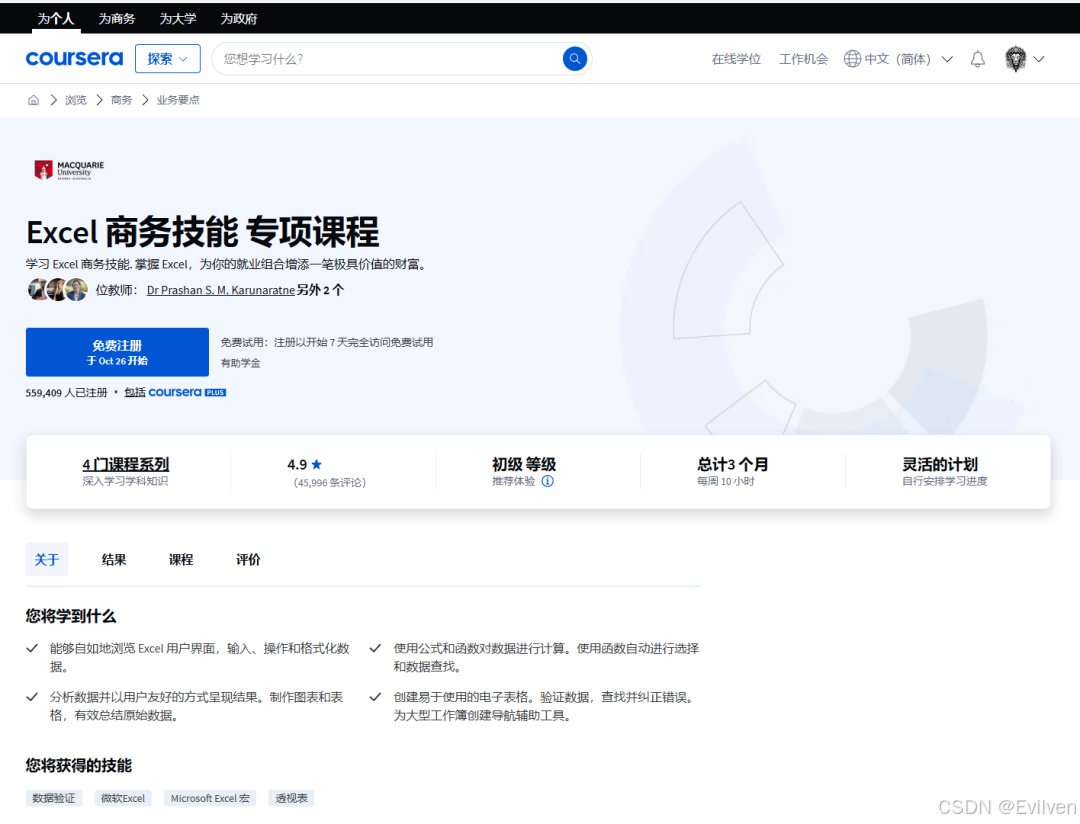Screen dimensions: 1080x824
Task: Click the globe language icon
Action: tap(852, 59)
